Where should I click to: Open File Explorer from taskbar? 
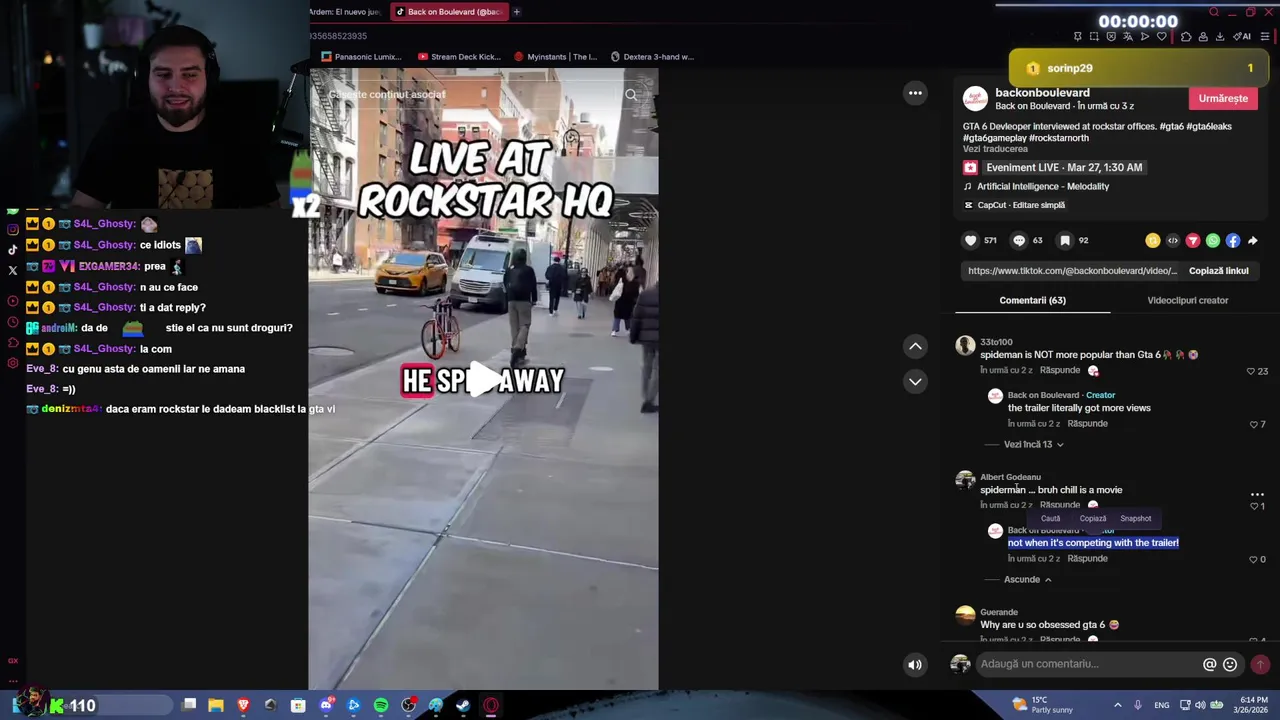pyautogui.click(x=215, y=705)
